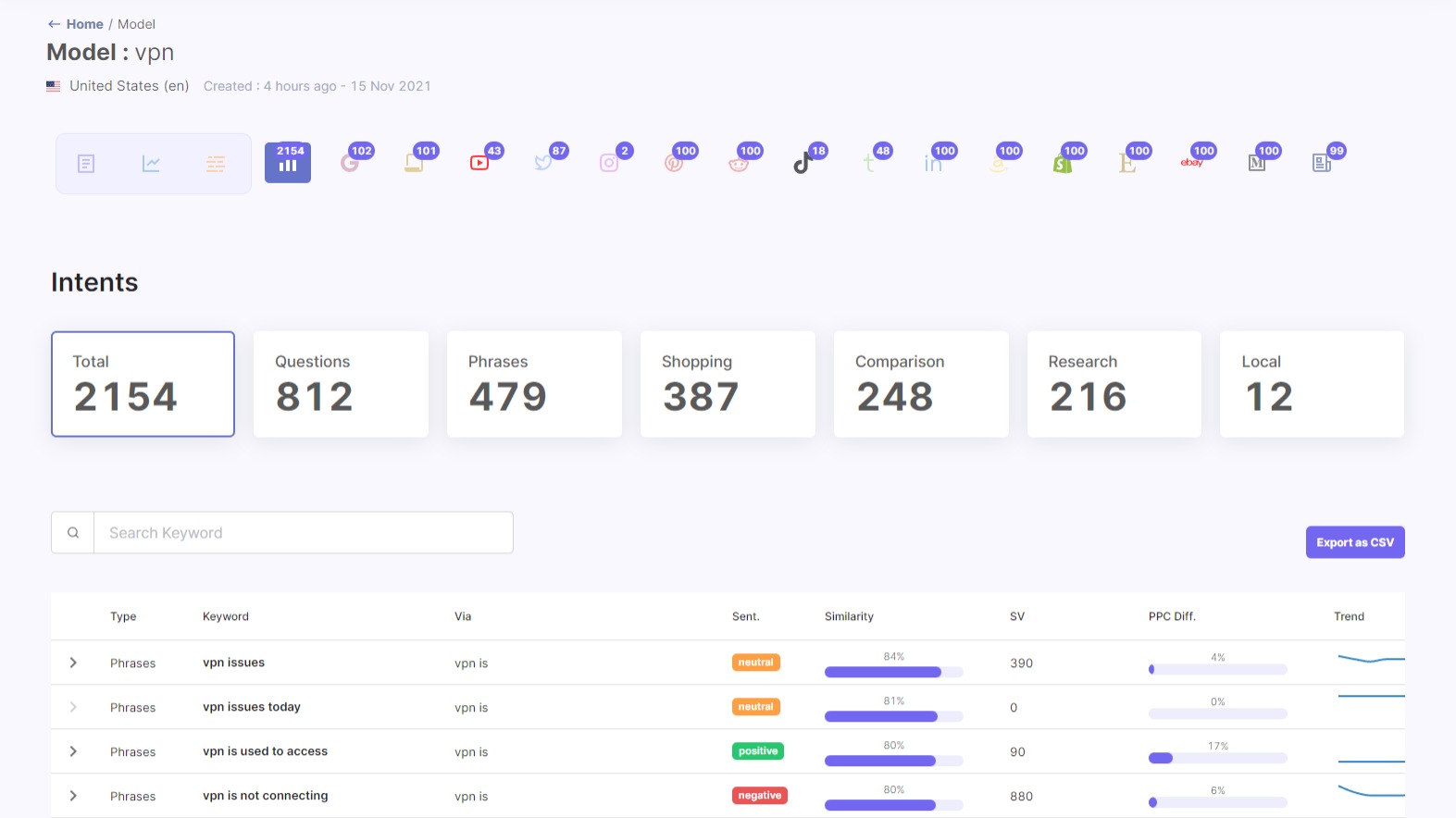1456x818 pixels.
Task: Select the eBay source icon
Action: [x=1191, y=163]
